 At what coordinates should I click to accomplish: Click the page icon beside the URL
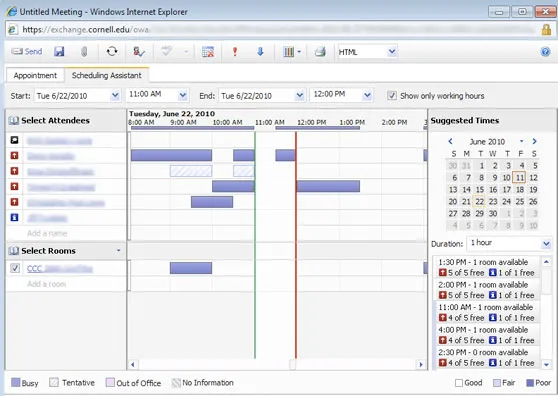[x=12, y=29]
